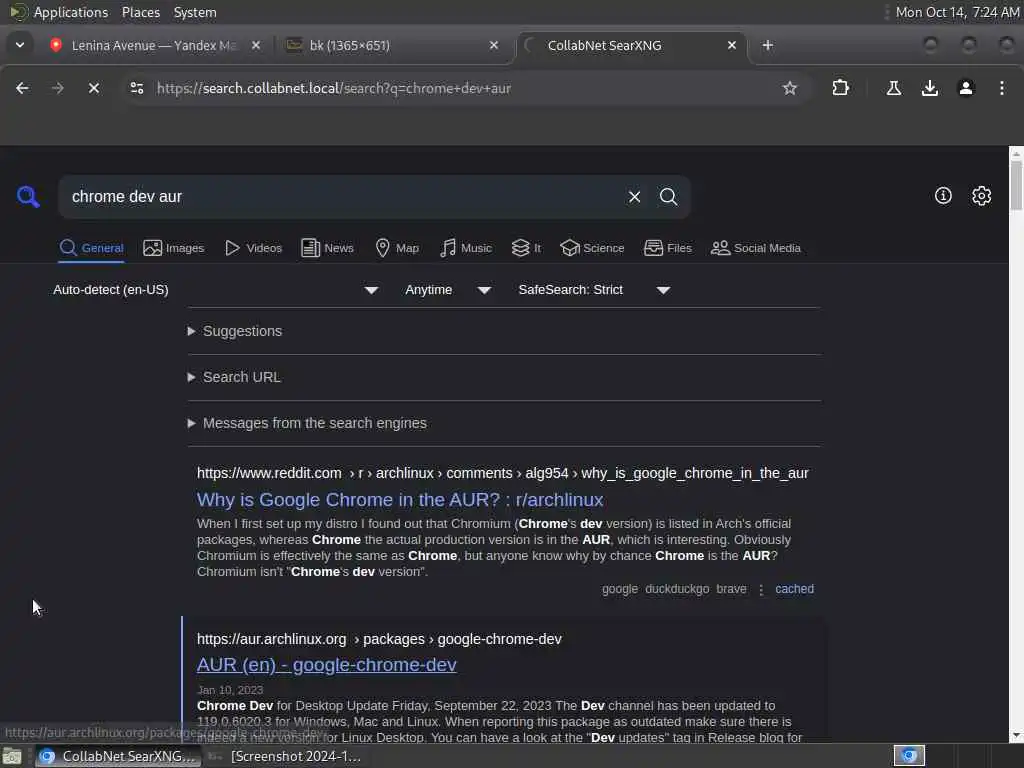Screen dimensions: 1024x768
Task: Open the Anytime time range dropdown
Action: (x=447, y=290)
